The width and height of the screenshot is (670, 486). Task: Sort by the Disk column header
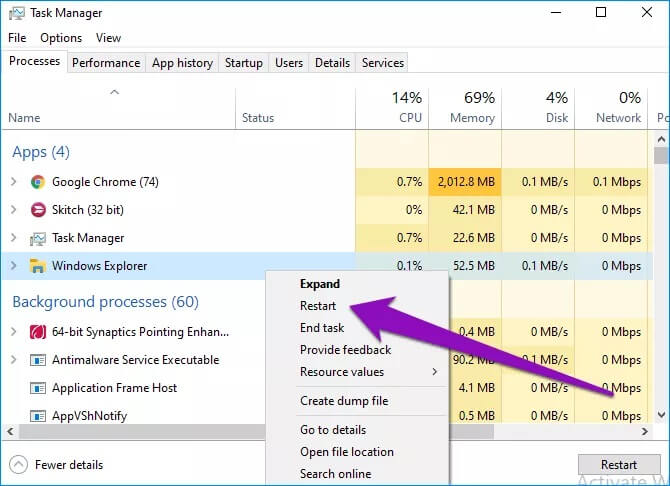click(x=538, y=107)
